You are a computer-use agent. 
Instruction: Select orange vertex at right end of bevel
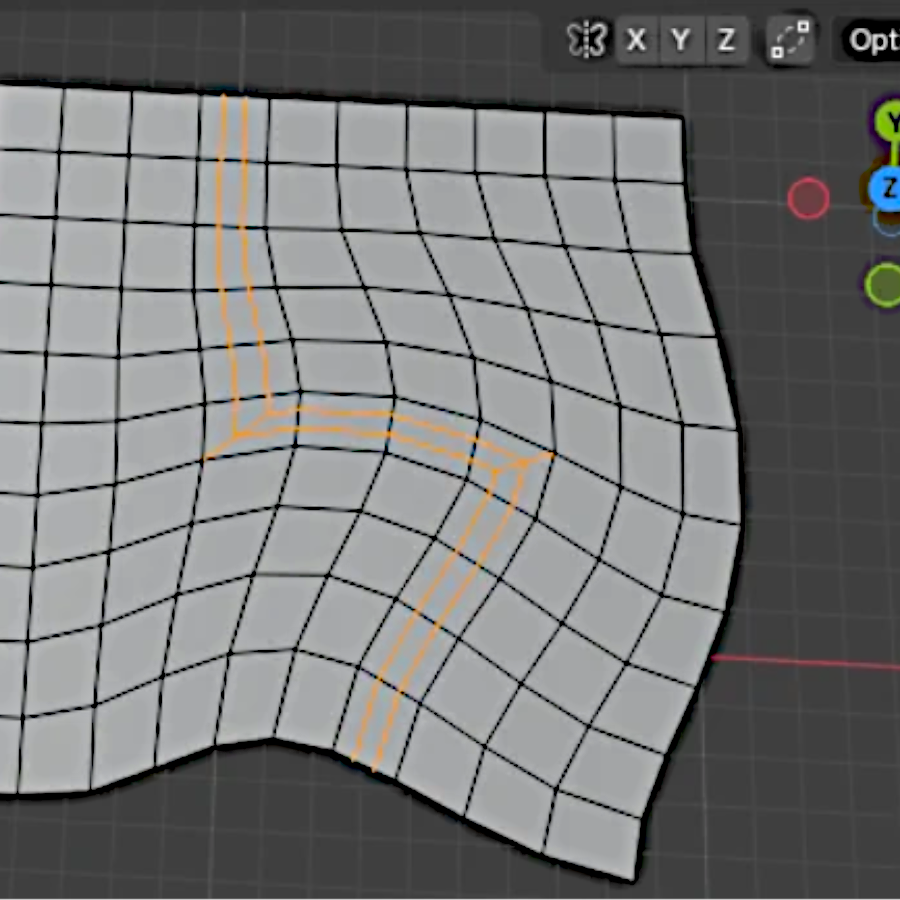(551, 455)
